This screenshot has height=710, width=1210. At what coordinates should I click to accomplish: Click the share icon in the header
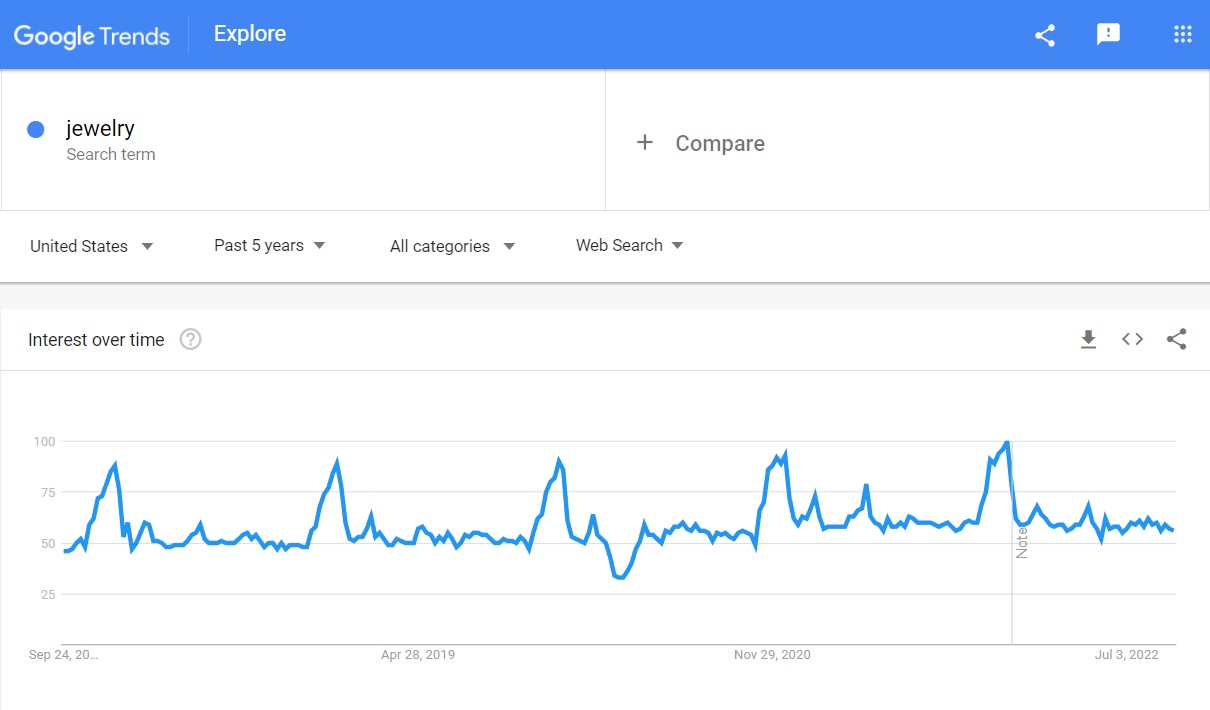tap(1045, 35)
